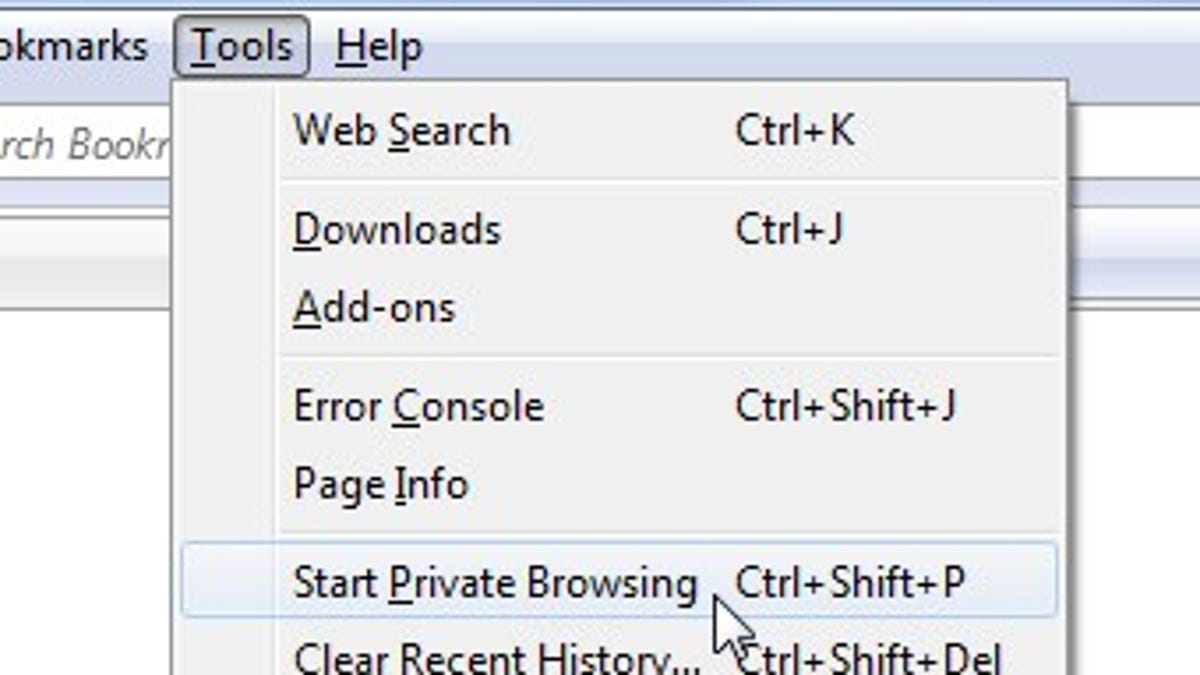1200x675 pixels.
Task: Click white page area left of menu
Action: pyautogui.click(x=85, y=490)
